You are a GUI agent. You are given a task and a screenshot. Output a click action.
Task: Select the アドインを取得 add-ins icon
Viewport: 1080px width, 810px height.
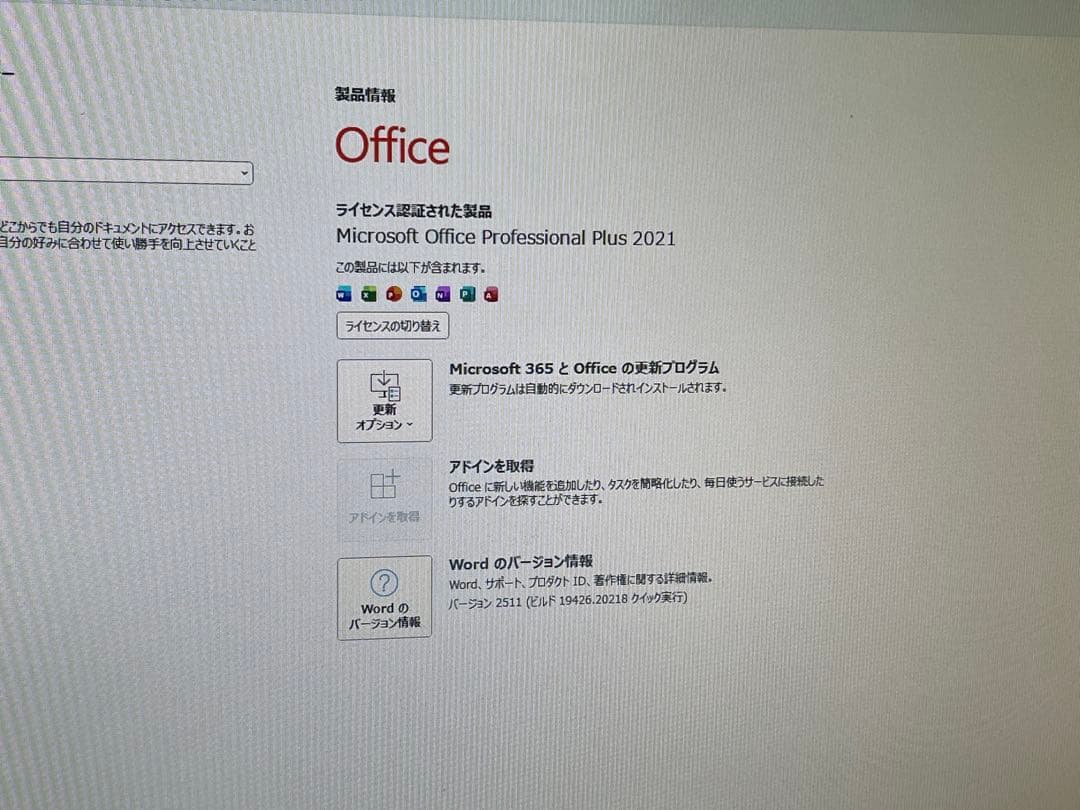(x=384, y=485)
